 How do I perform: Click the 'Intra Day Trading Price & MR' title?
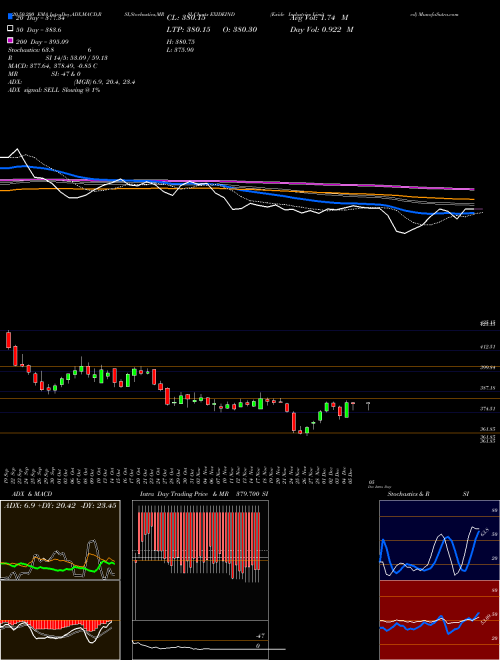184,494
